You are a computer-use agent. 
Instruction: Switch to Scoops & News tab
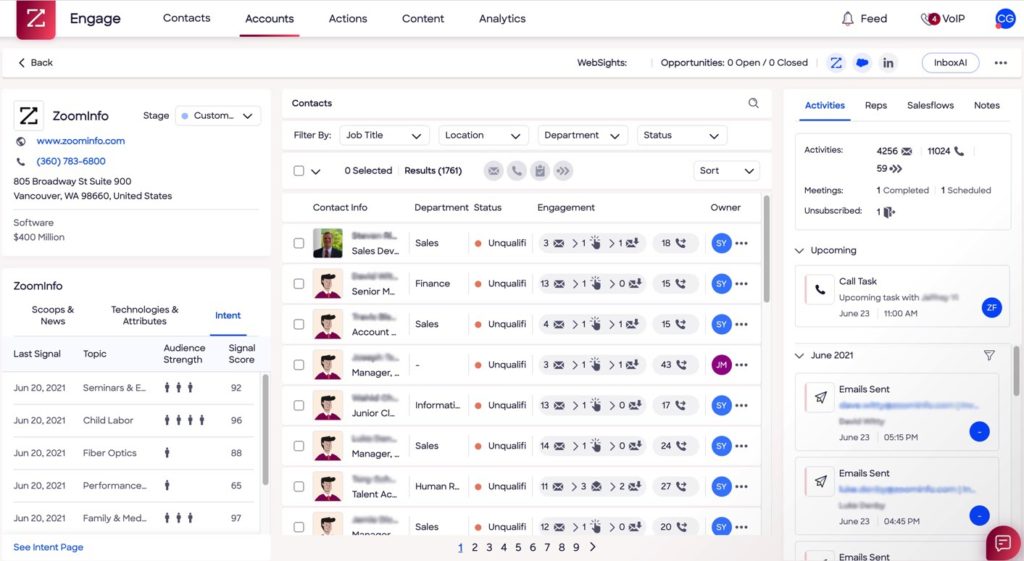coord(53,315)
